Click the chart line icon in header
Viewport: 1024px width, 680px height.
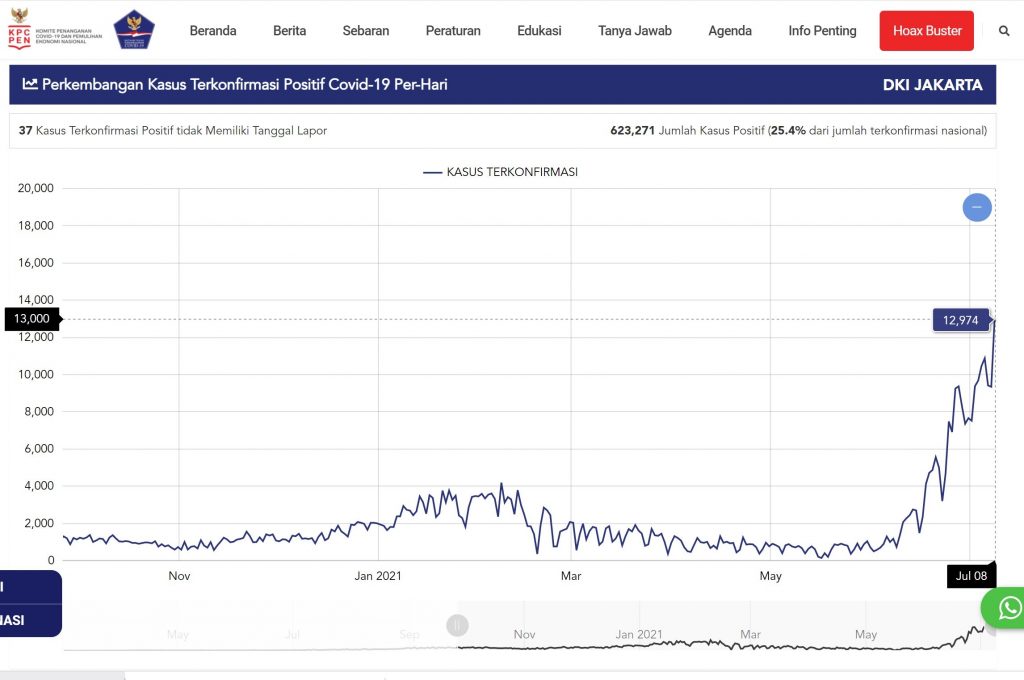point(30,85)
